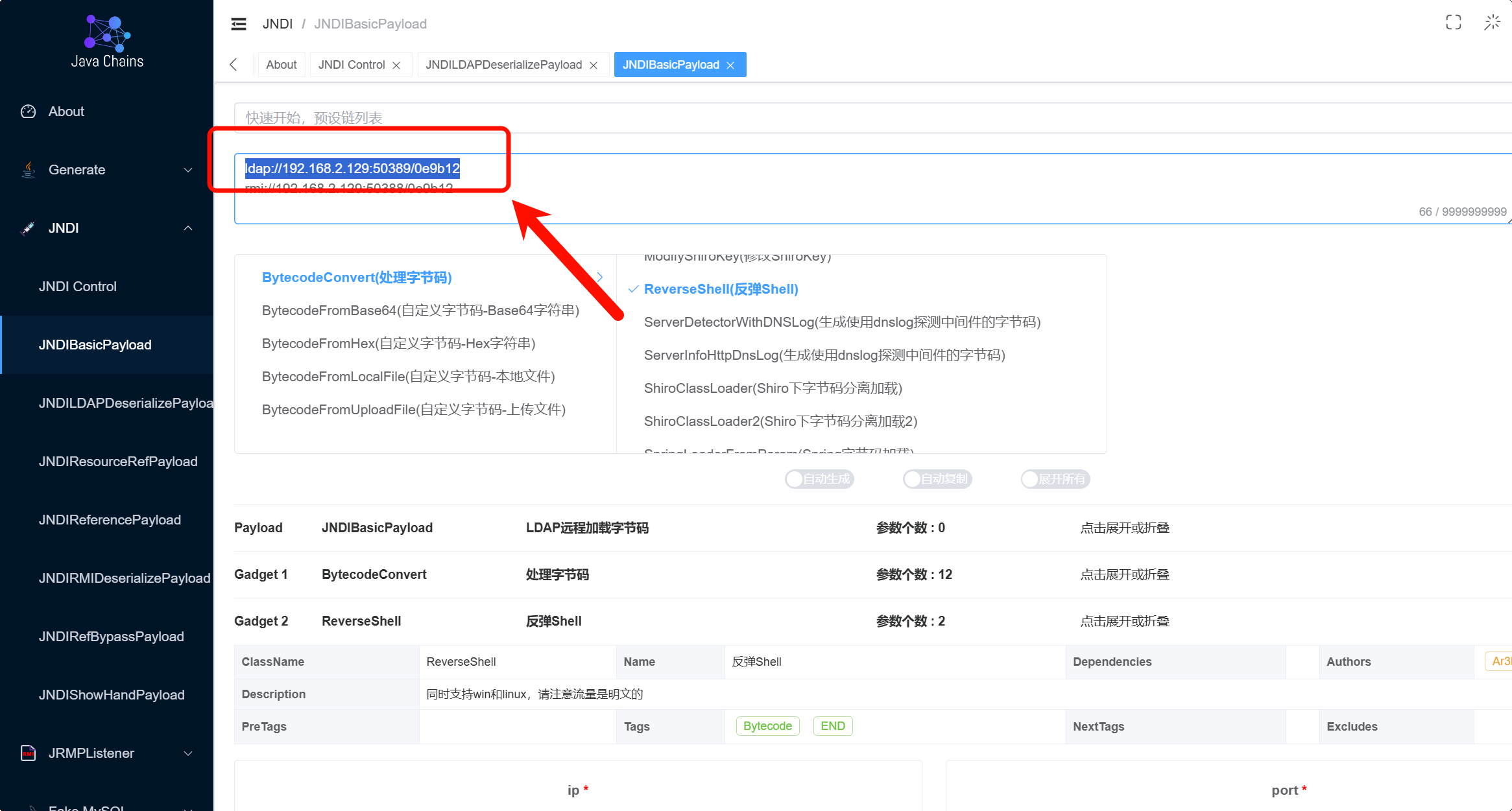Click the tabs scroll-left arrow icon

point(234,65)
